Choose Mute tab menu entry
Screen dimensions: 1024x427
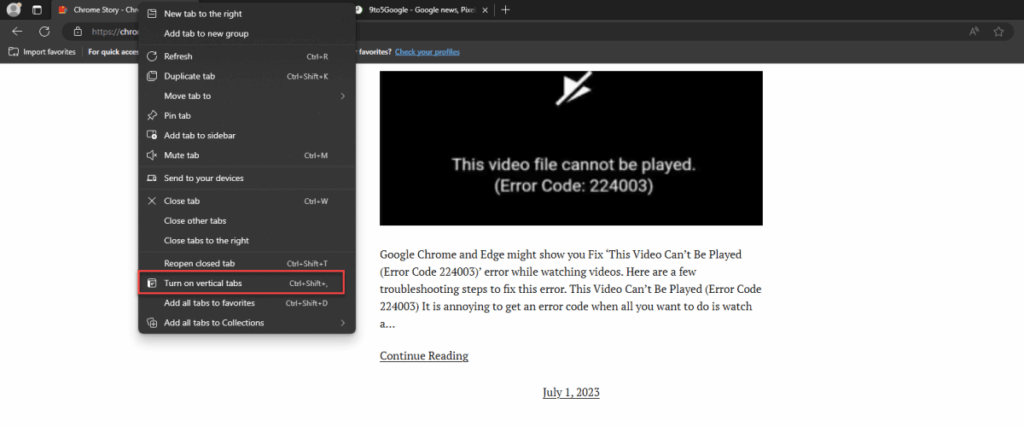point(247,155)
